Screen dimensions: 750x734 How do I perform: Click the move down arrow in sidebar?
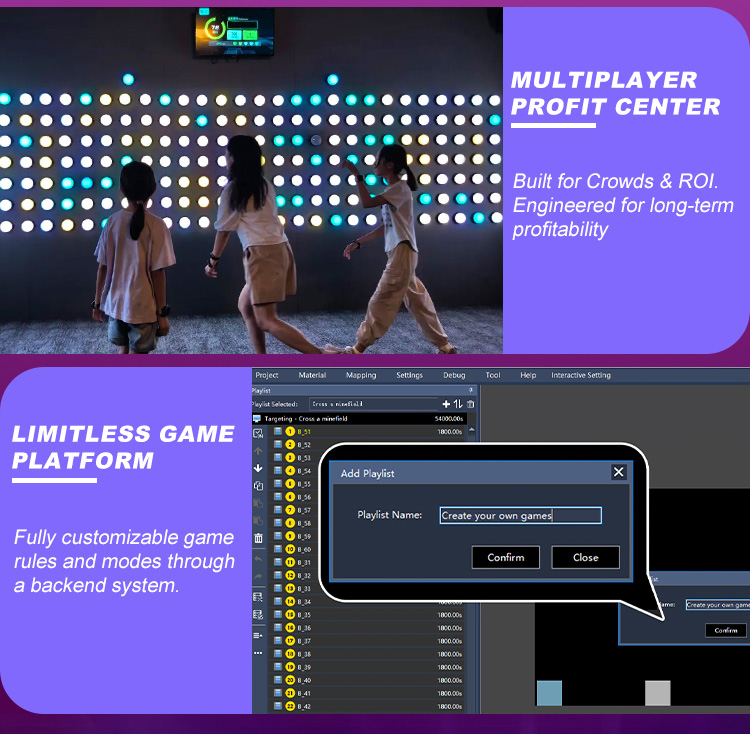tap(258, 468)
